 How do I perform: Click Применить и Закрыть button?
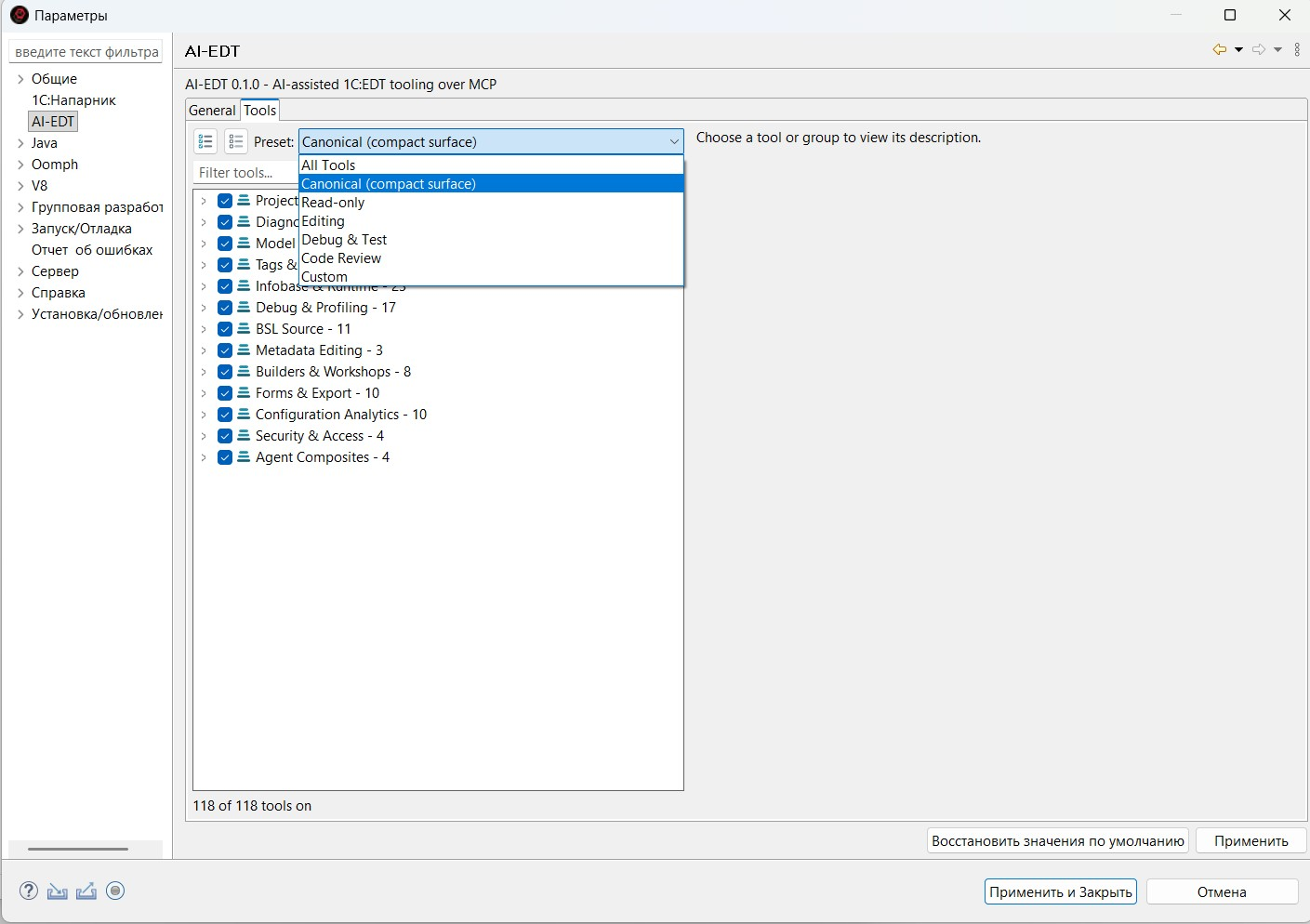click(x=1061, y=891)
